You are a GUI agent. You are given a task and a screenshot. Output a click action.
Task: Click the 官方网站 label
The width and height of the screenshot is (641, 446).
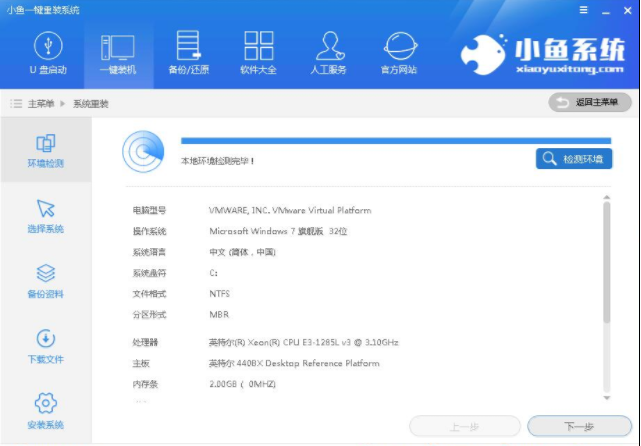399,70
